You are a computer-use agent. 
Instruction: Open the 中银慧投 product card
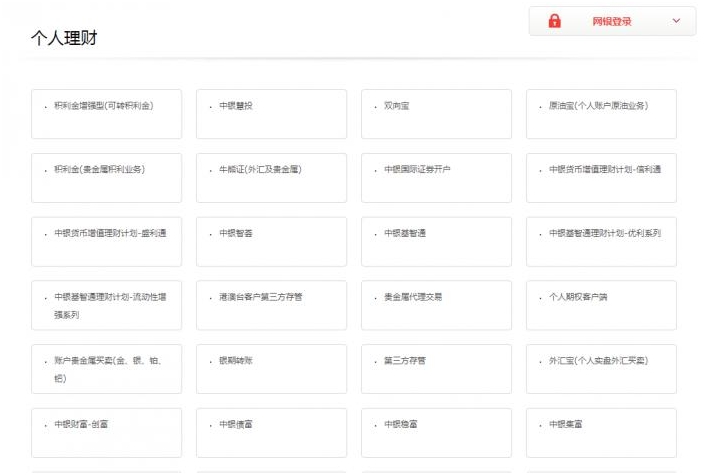coord(237,106)
